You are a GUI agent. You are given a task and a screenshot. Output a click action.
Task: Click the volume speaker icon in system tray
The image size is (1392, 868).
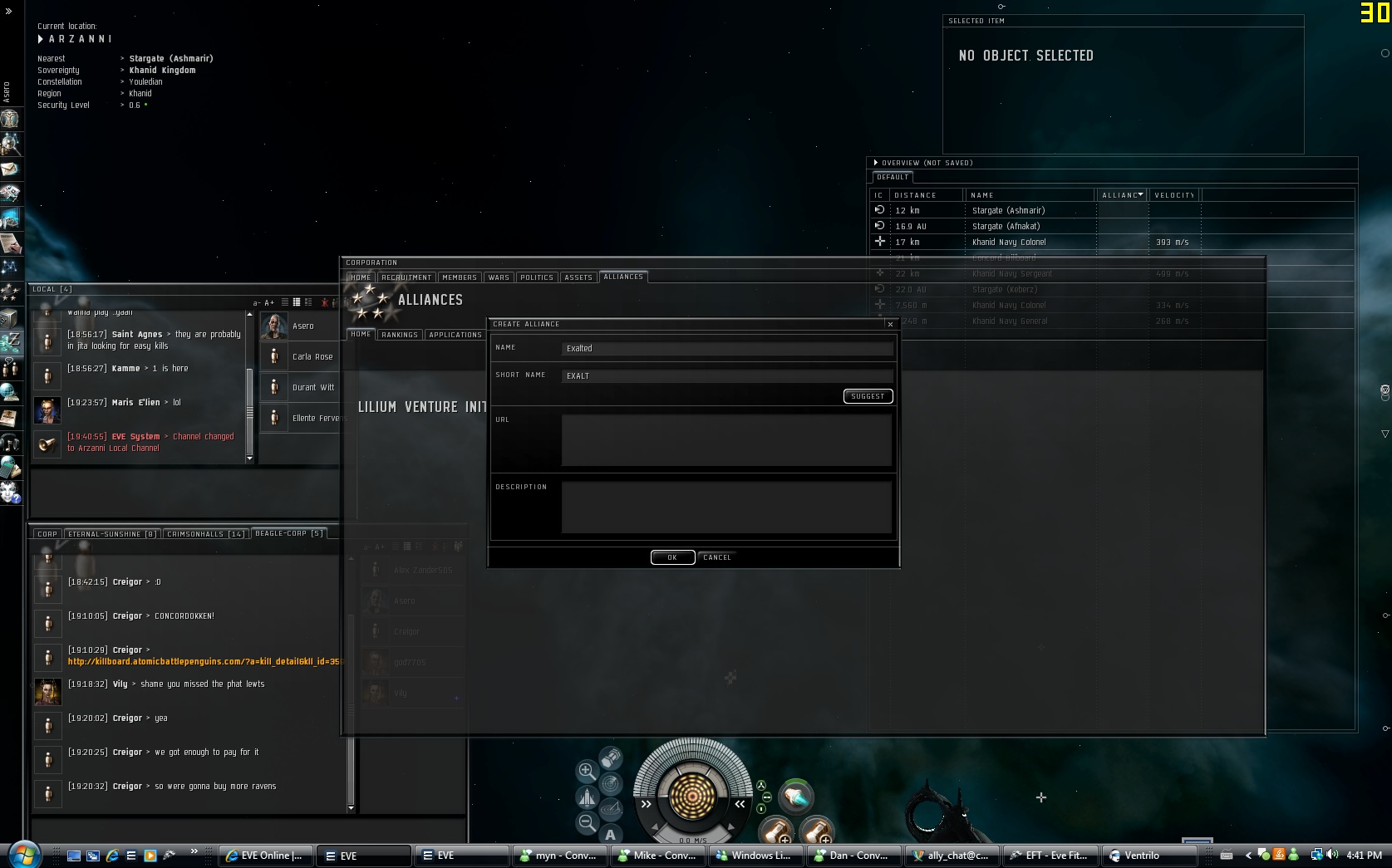click(x=1332, y=855)
